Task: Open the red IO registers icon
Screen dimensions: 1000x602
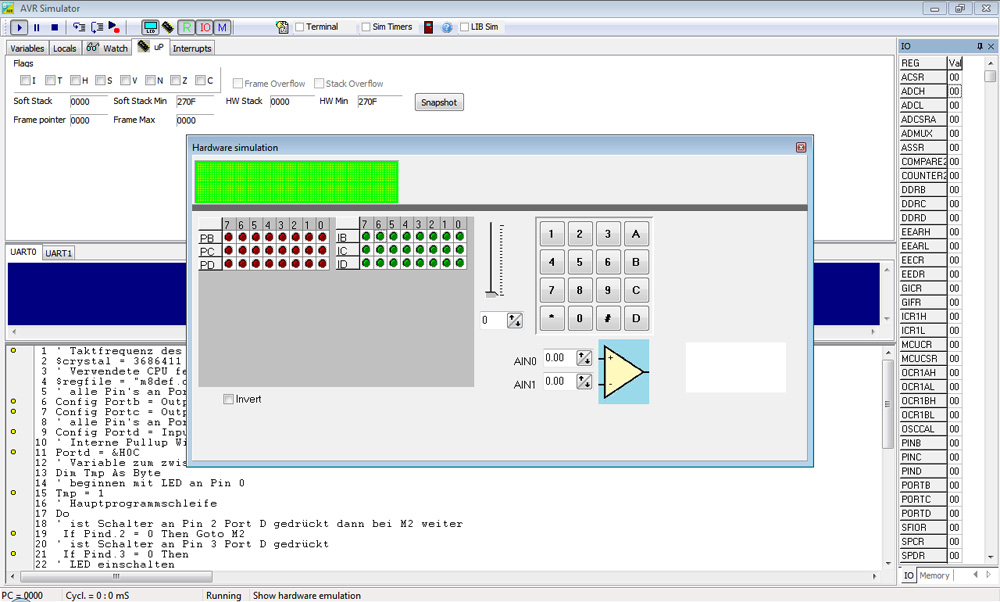Action: 204,27
